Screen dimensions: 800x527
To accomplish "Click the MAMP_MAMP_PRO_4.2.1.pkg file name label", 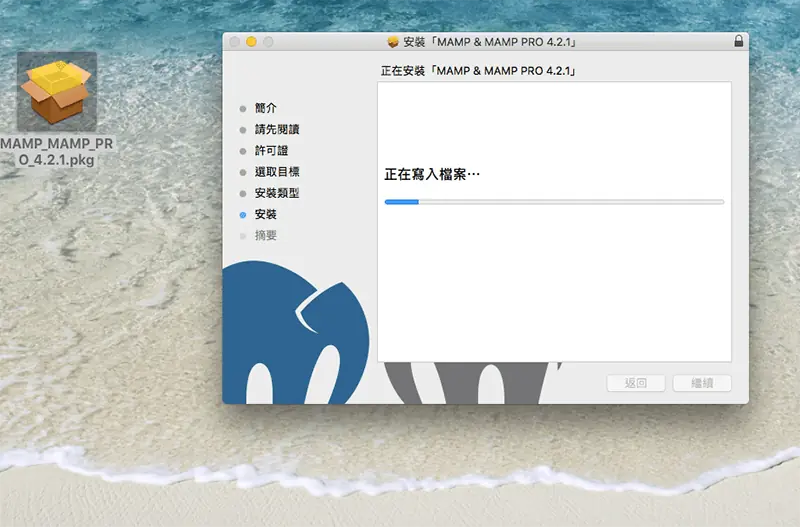I will click(57, 152).
